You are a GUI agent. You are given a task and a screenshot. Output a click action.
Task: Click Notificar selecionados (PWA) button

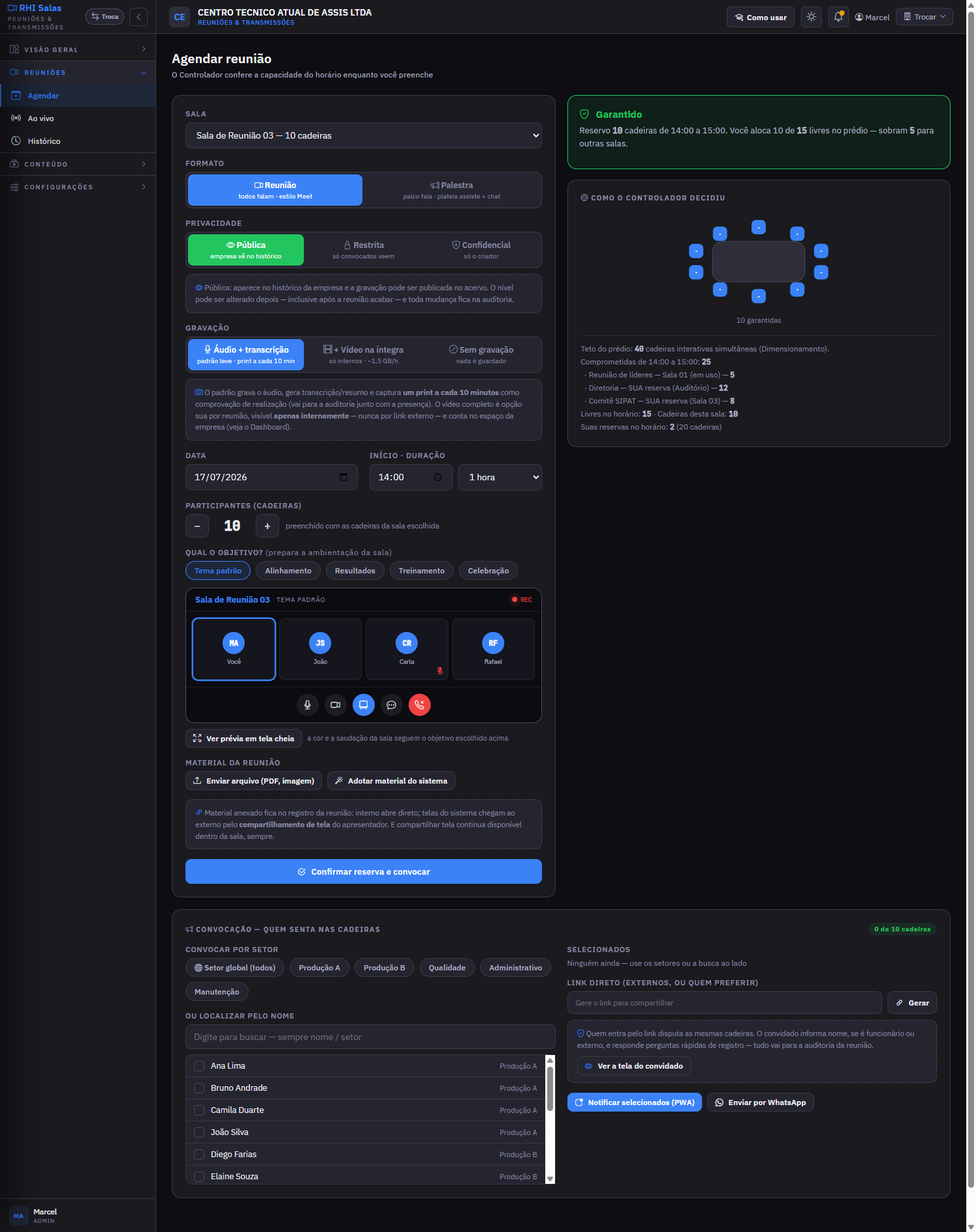[x=634, y=1102]
